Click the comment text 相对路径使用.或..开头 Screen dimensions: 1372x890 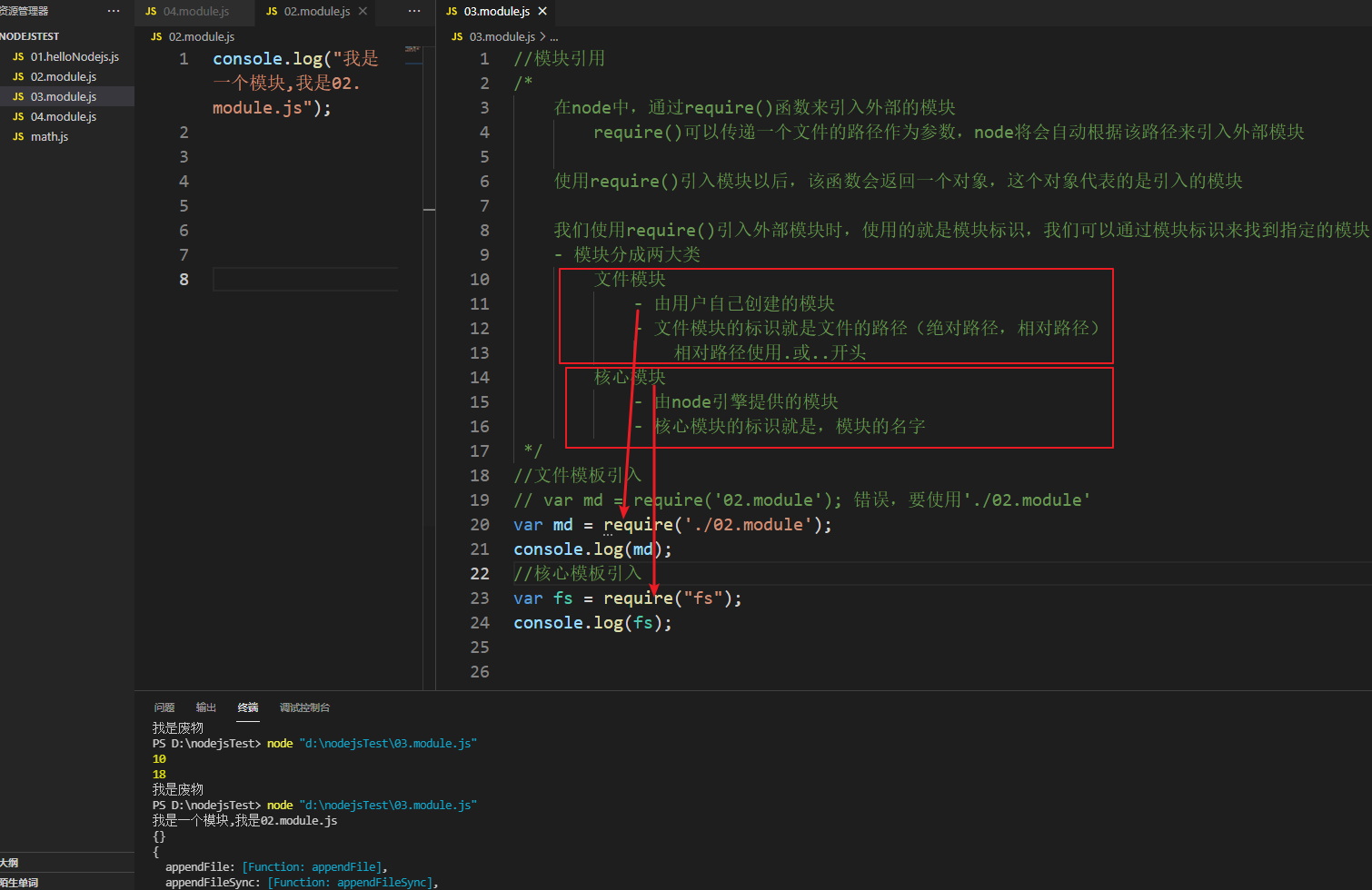(770, 353)
